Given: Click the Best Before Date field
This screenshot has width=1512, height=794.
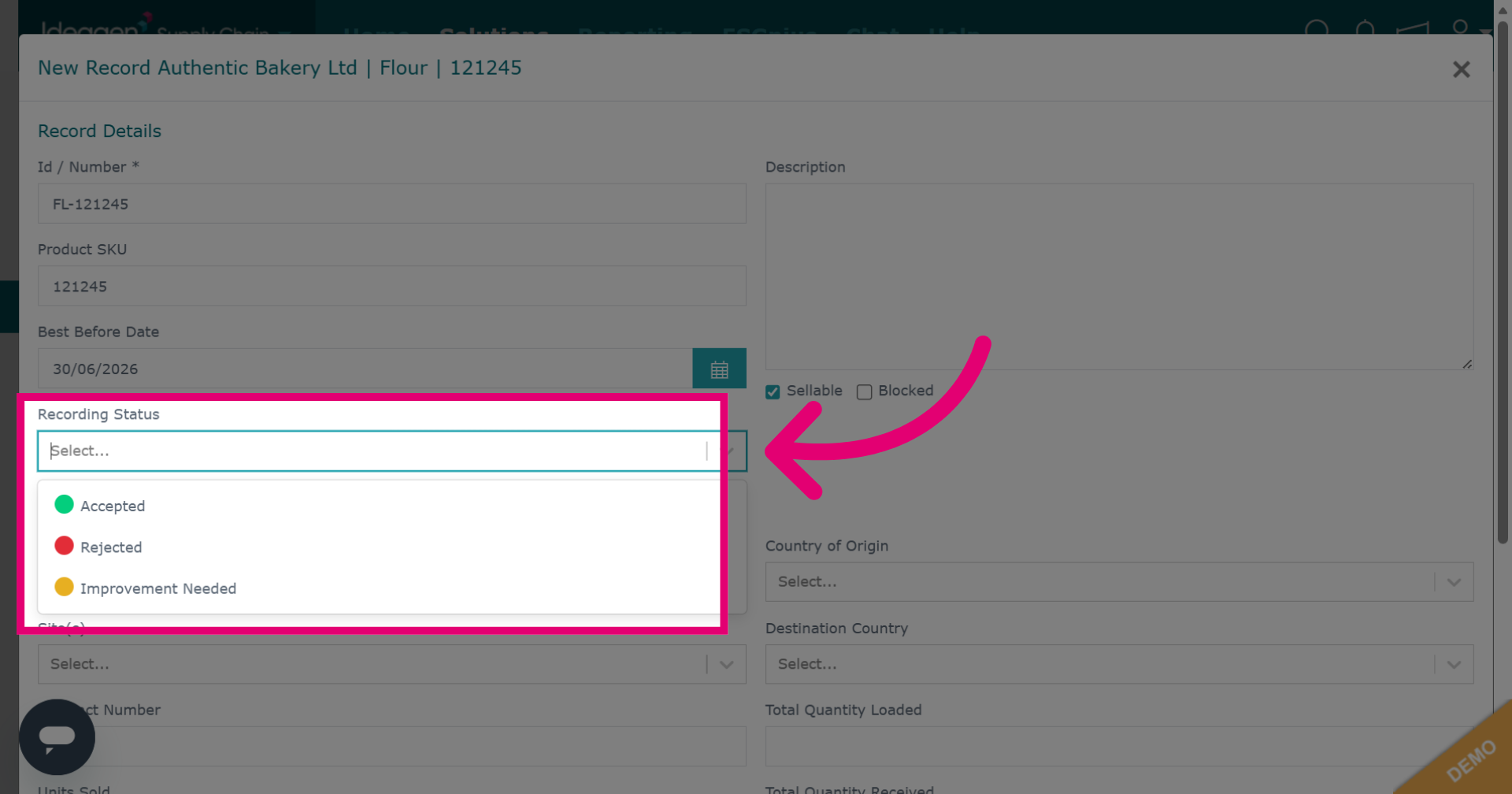Looking at the screenshot, I should point(365,369).
